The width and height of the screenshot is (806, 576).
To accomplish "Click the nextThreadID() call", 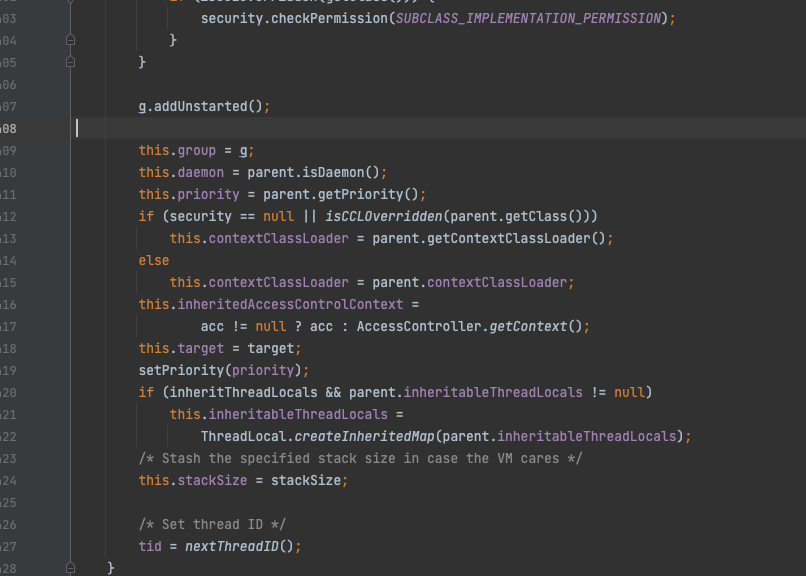I will click(239, 547).
